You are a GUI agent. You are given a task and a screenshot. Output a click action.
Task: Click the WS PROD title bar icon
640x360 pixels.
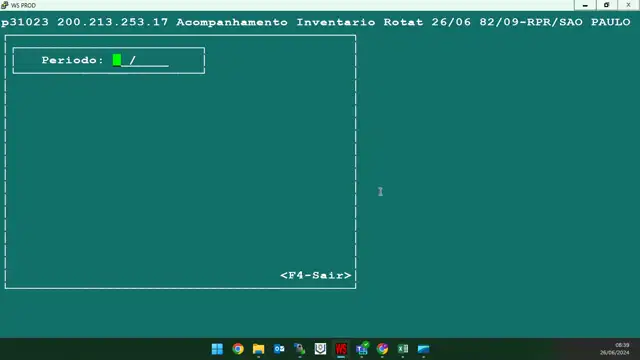[4, 5]
